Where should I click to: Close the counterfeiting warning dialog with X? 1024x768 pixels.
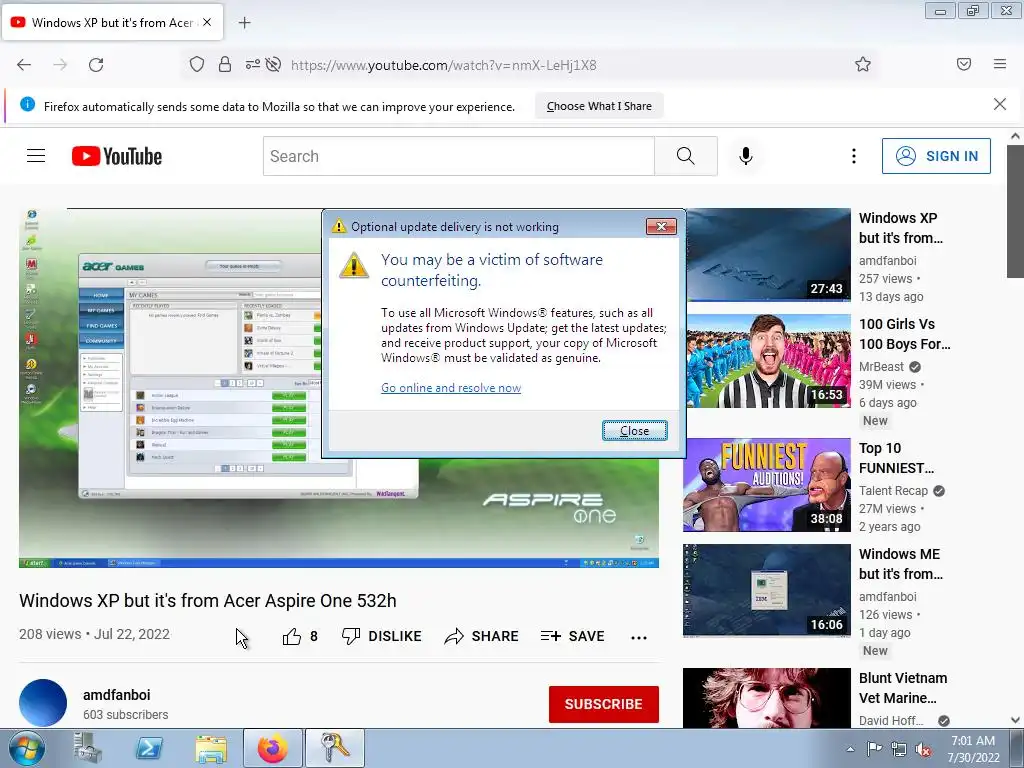[661, 227]
